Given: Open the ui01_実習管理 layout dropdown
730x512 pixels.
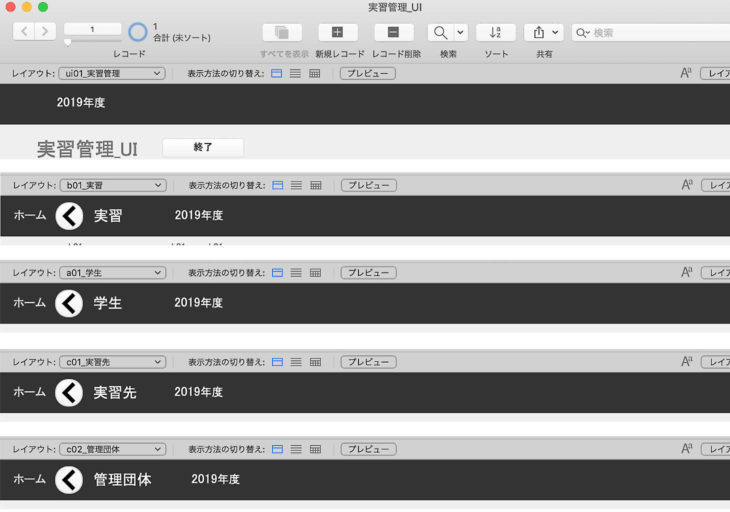Looking at the screenshot, I should (112, 74).
